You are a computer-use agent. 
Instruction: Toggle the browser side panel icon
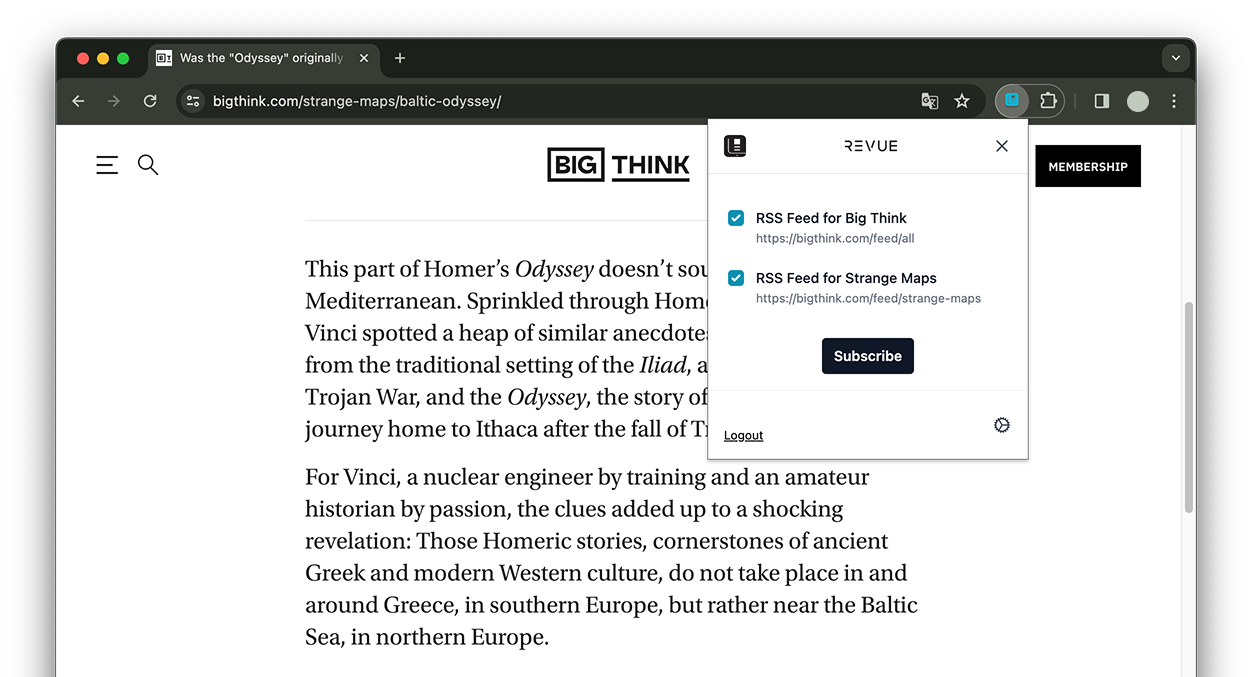tap(1101, 101)
